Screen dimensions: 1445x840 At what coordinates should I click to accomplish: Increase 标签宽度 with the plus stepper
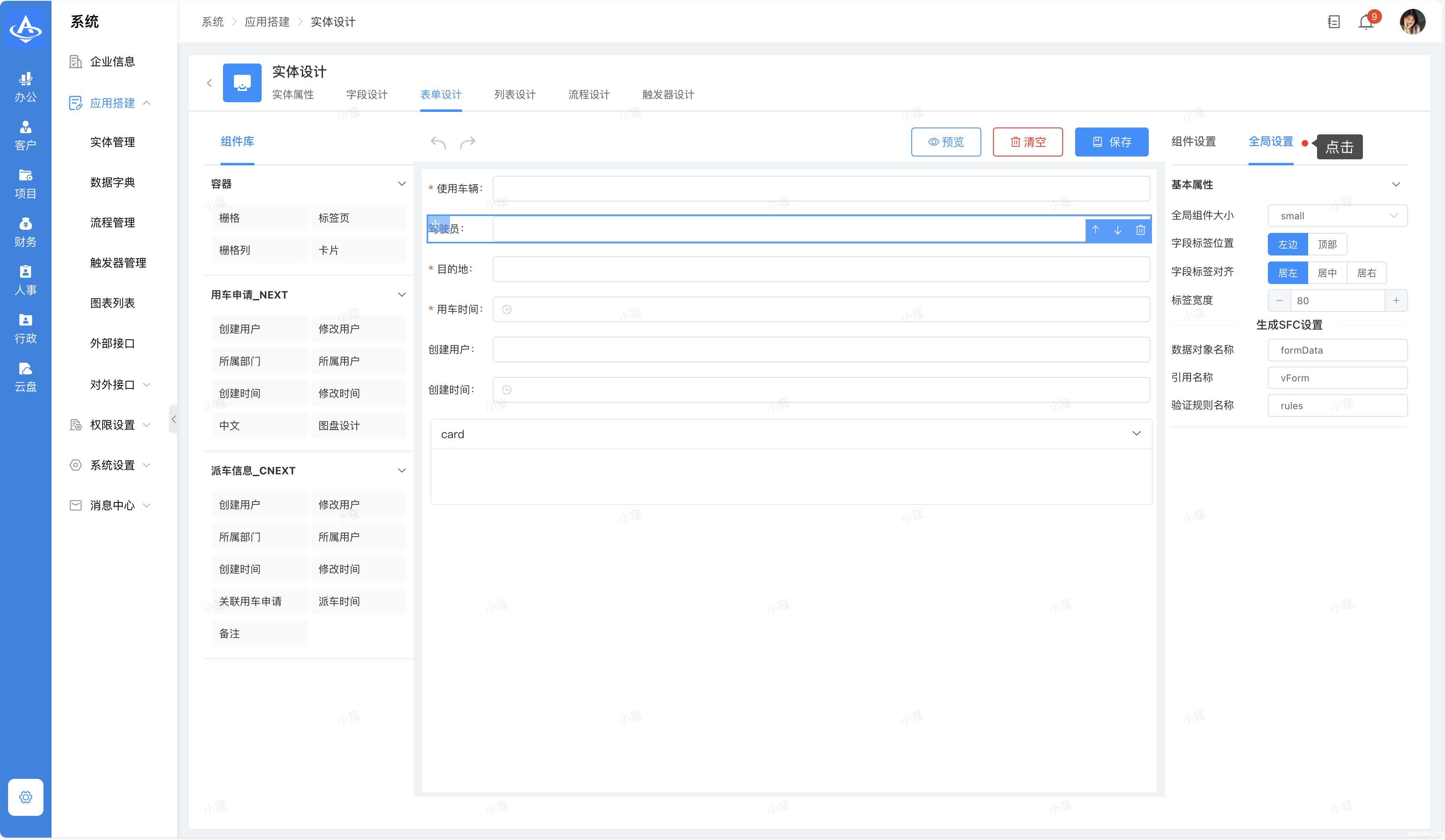click(x=1395, y=300)
